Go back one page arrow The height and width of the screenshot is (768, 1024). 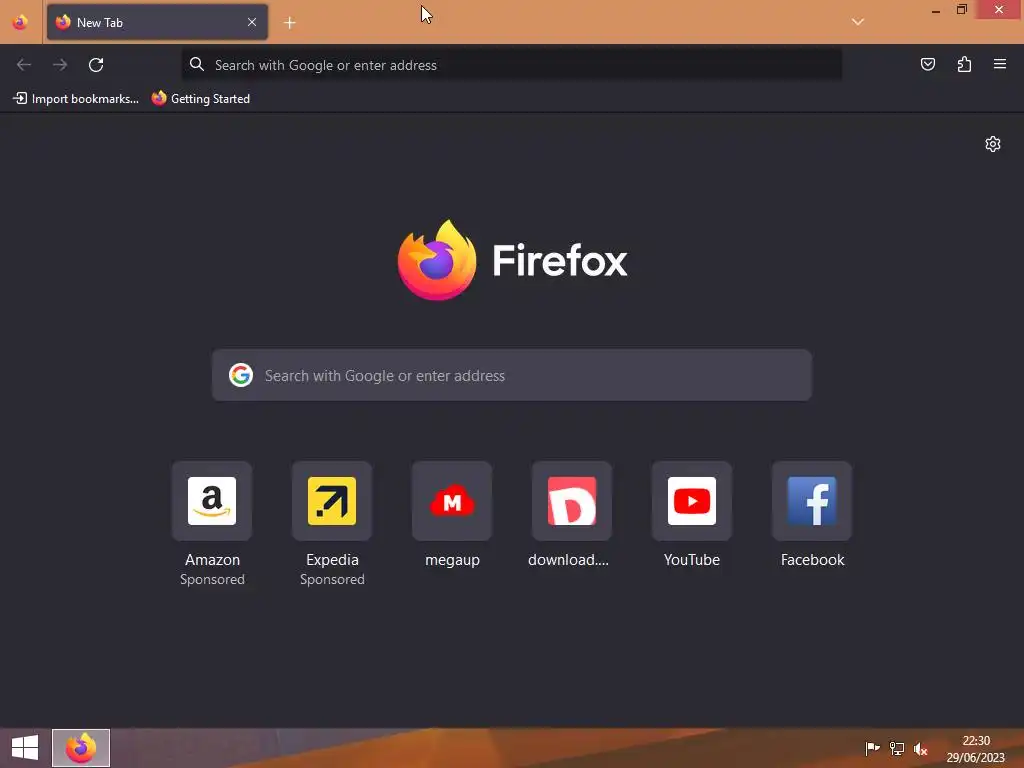click(24, 65)
